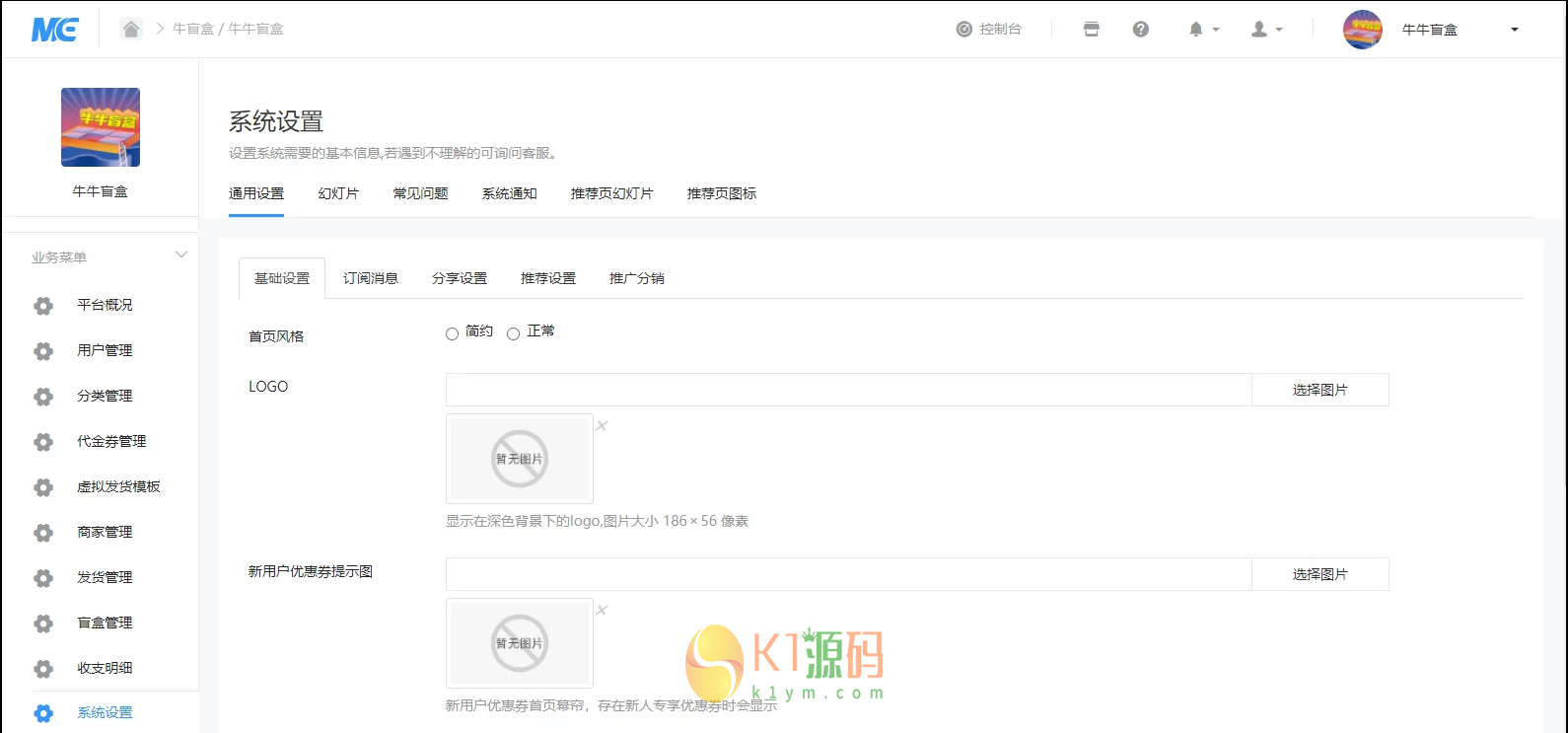Screen dimensions: 1568x733
Task: Select the 推荐设置 sub-tab
Action: 548,278
